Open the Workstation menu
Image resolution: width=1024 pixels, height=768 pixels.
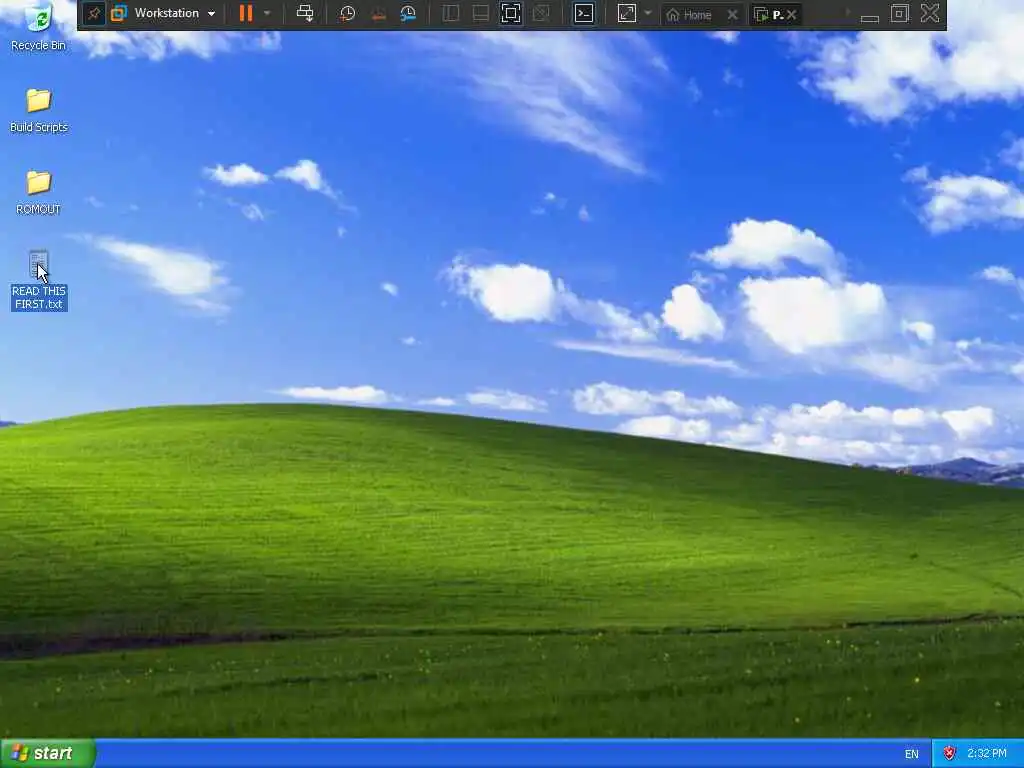point(174,13)
